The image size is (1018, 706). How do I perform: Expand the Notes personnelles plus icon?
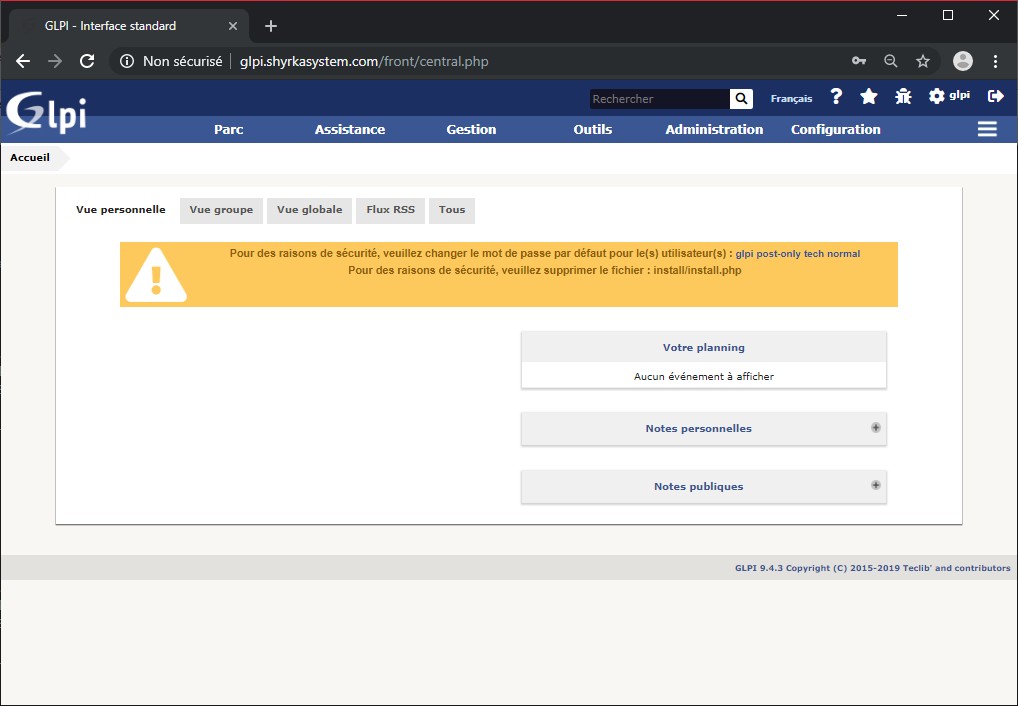tap(876, 428)
